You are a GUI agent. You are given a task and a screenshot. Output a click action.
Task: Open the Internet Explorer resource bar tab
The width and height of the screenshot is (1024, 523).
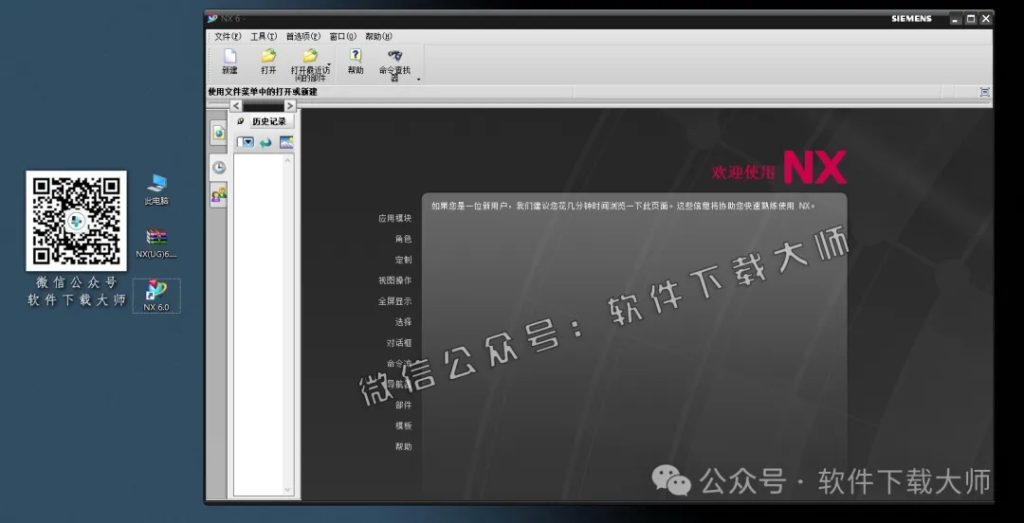pyautogui.click(x=218, y=133)
